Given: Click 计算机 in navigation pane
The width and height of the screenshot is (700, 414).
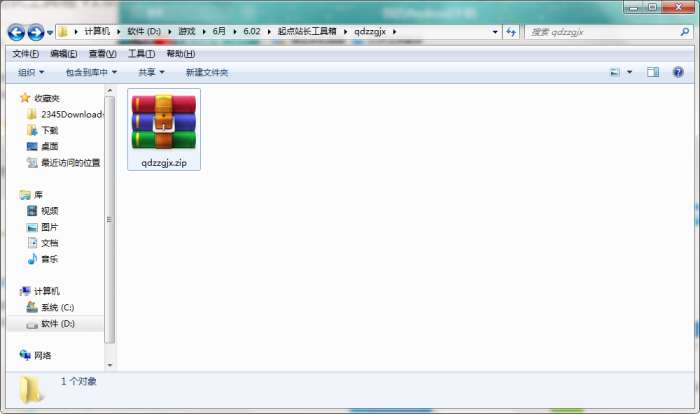Looking at the screenshot, I should (x=46, y=291).
